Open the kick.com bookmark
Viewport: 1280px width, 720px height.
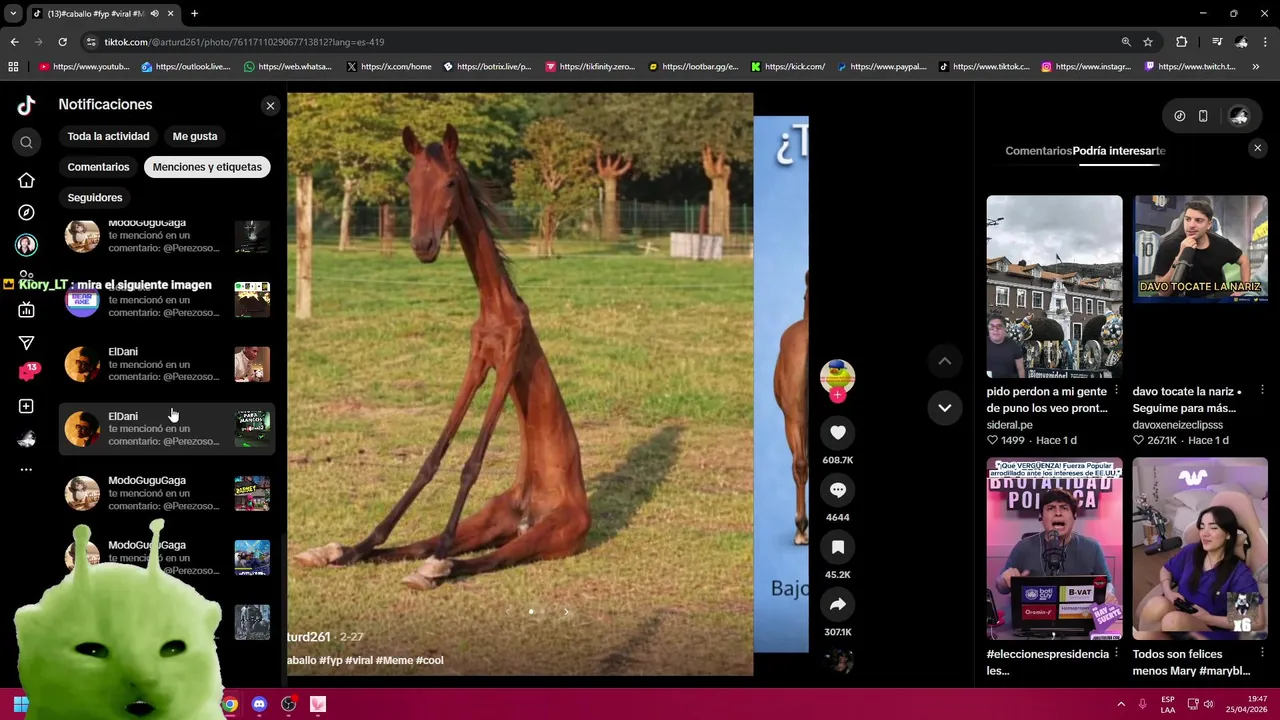[x=788, y=67]
